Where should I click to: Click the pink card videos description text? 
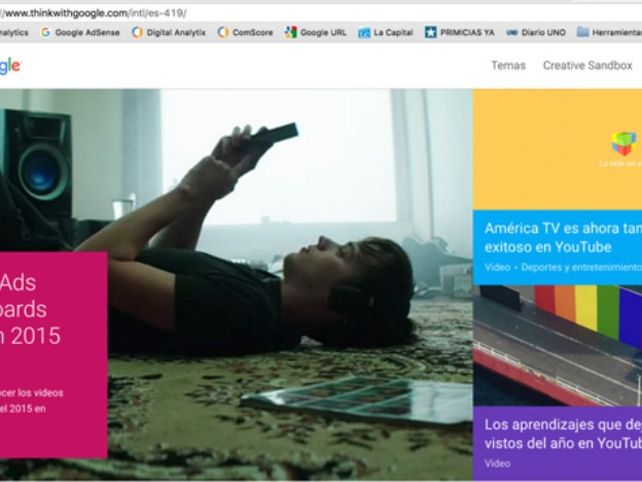tap(32, 401)
